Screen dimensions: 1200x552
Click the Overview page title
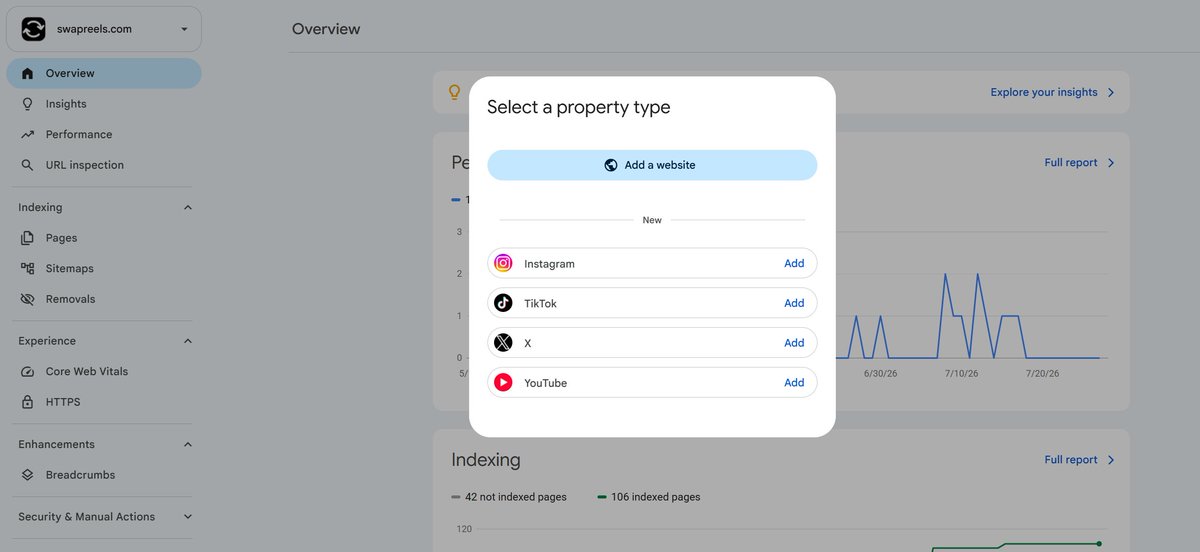point(326,29)
